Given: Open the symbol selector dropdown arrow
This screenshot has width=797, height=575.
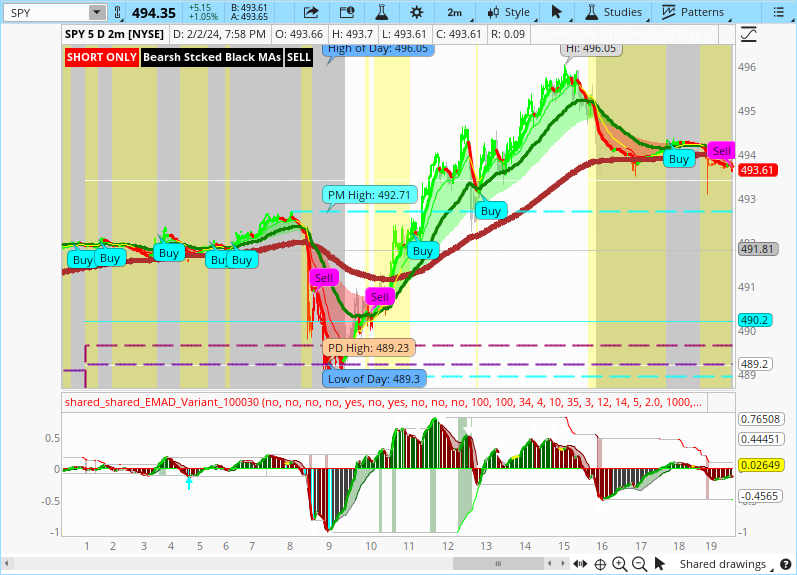Looking at the screenshot, I should pyautogui.click(x=97, y=12).
